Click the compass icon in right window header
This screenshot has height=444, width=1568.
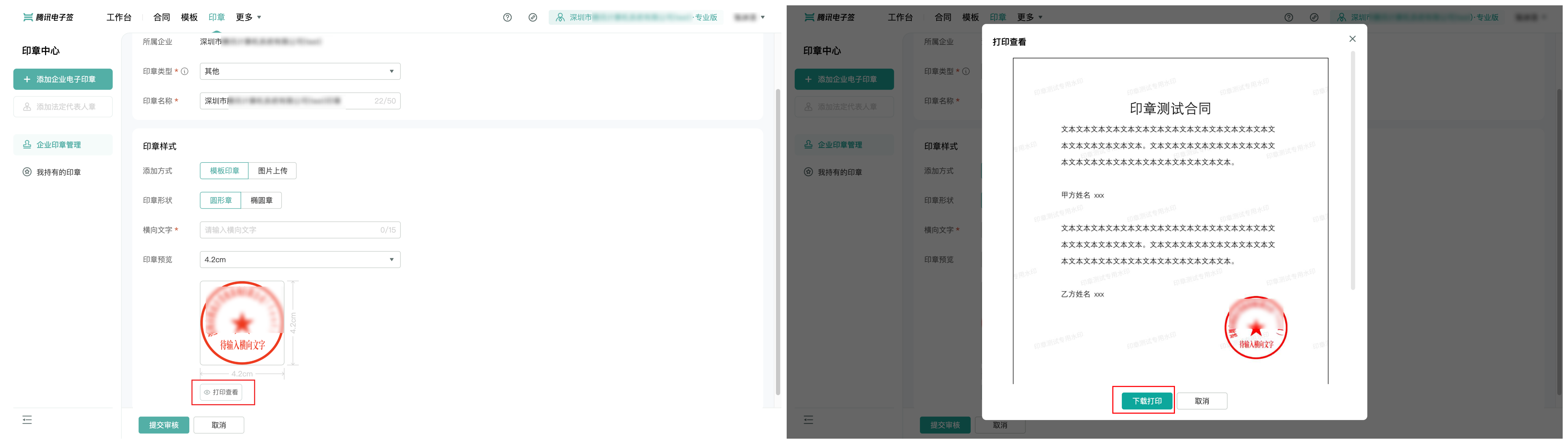[1314, 17]
